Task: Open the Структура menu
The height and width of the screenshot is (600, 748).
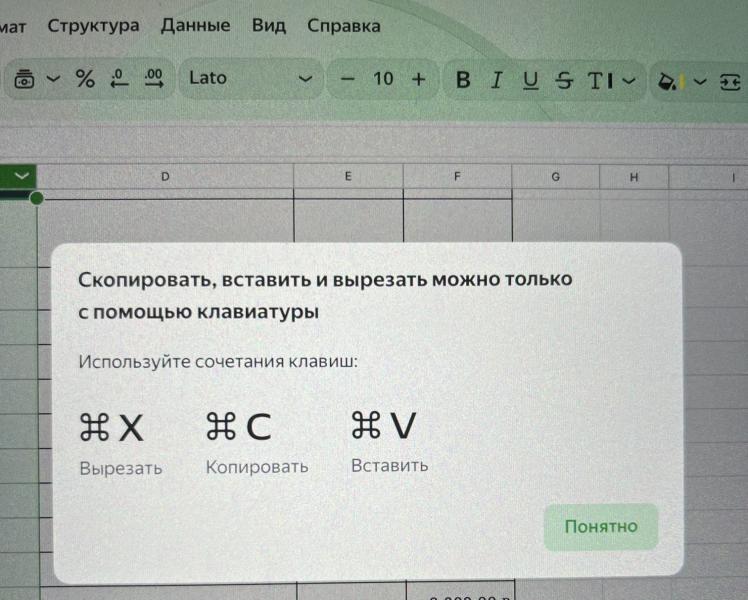Action: (93, 26)
